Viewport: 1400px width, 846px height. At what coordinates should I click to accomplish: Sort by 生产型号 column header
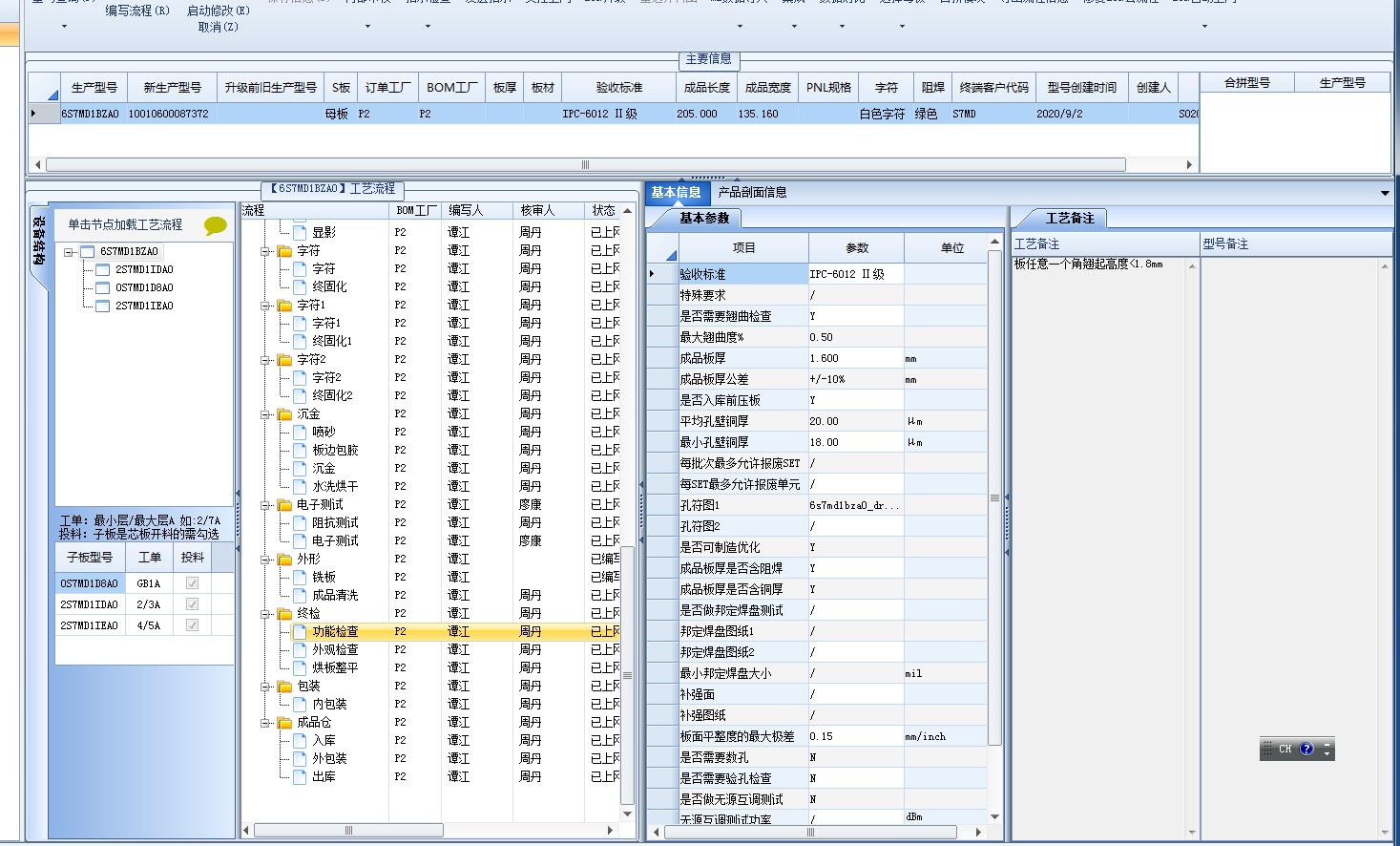(x=94, y=88)
